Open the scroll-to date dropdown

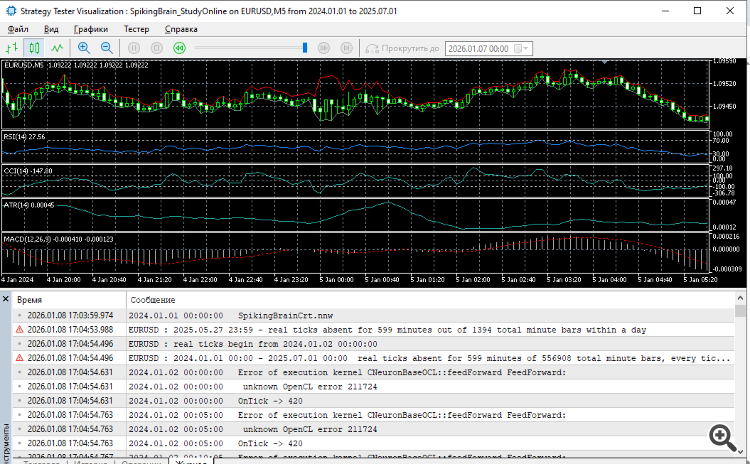point(527,48)
